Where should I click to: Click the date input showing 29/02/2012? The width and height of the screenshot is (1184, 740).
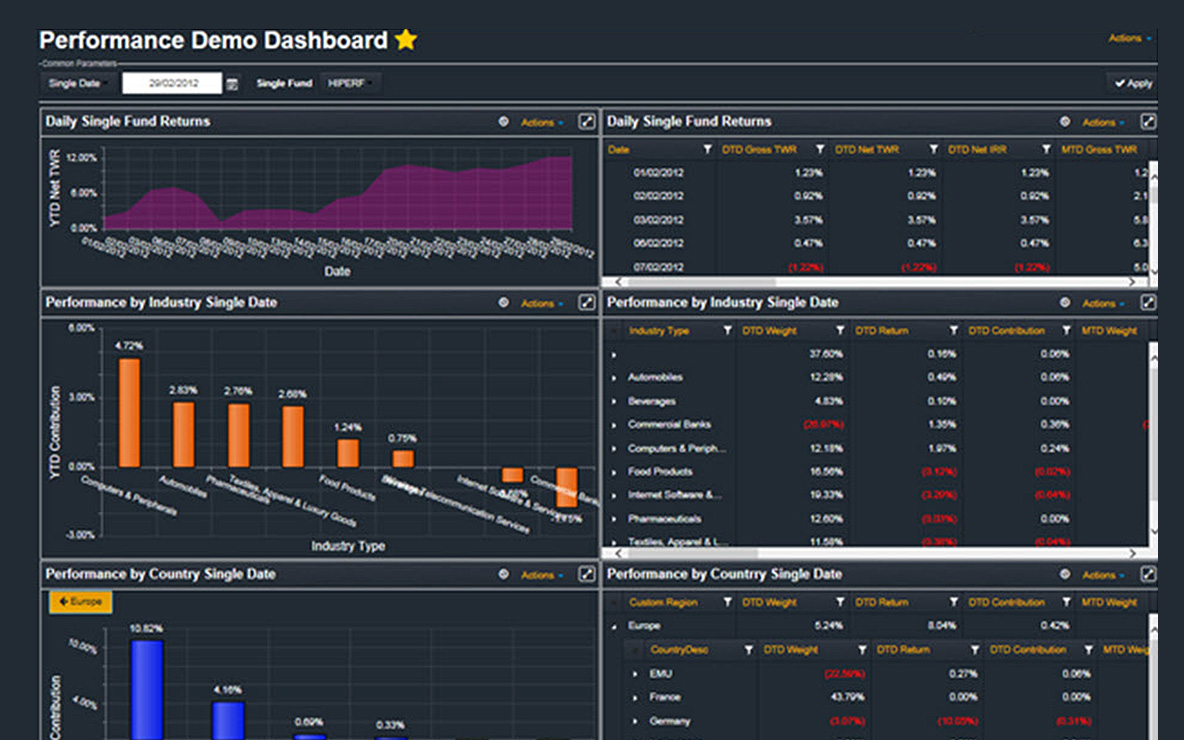[172, 83]
